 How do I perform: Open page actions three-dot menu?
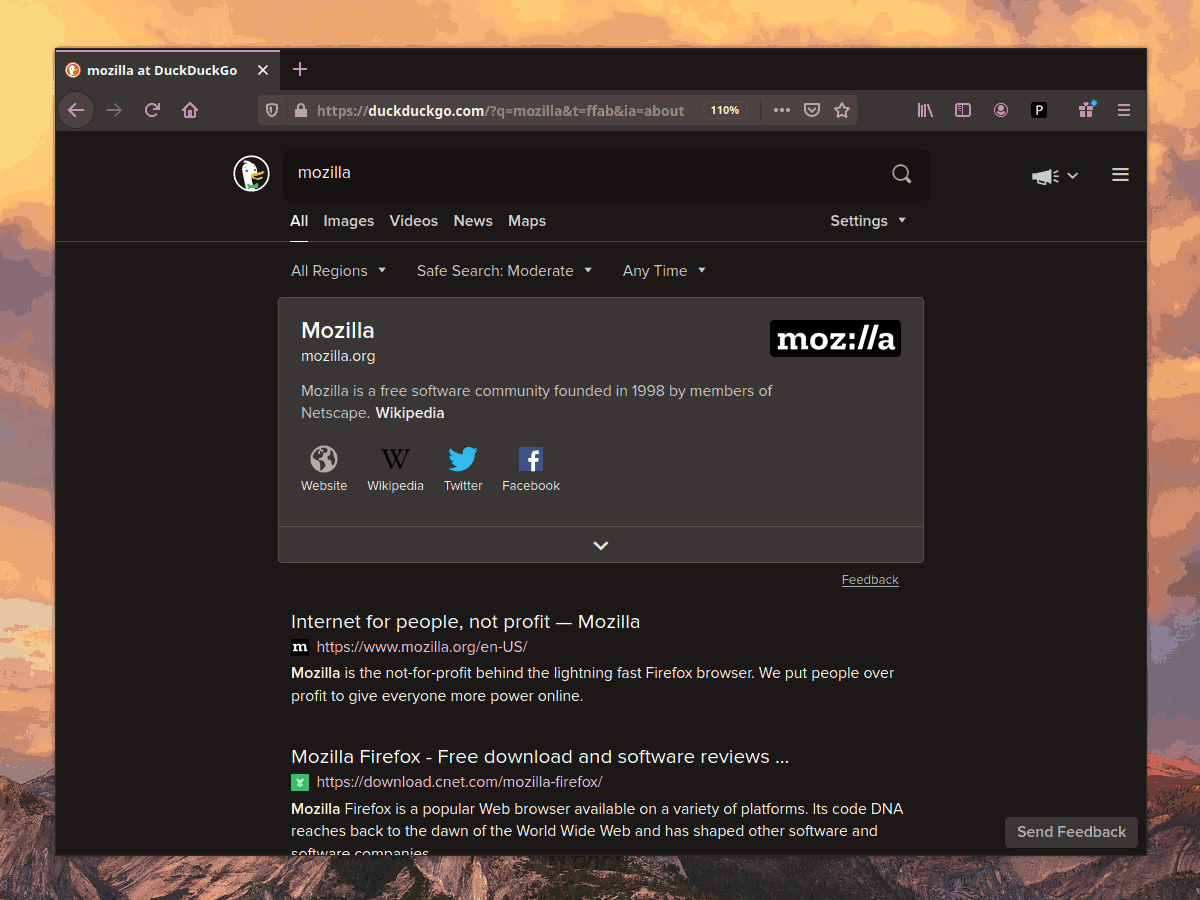782,110
